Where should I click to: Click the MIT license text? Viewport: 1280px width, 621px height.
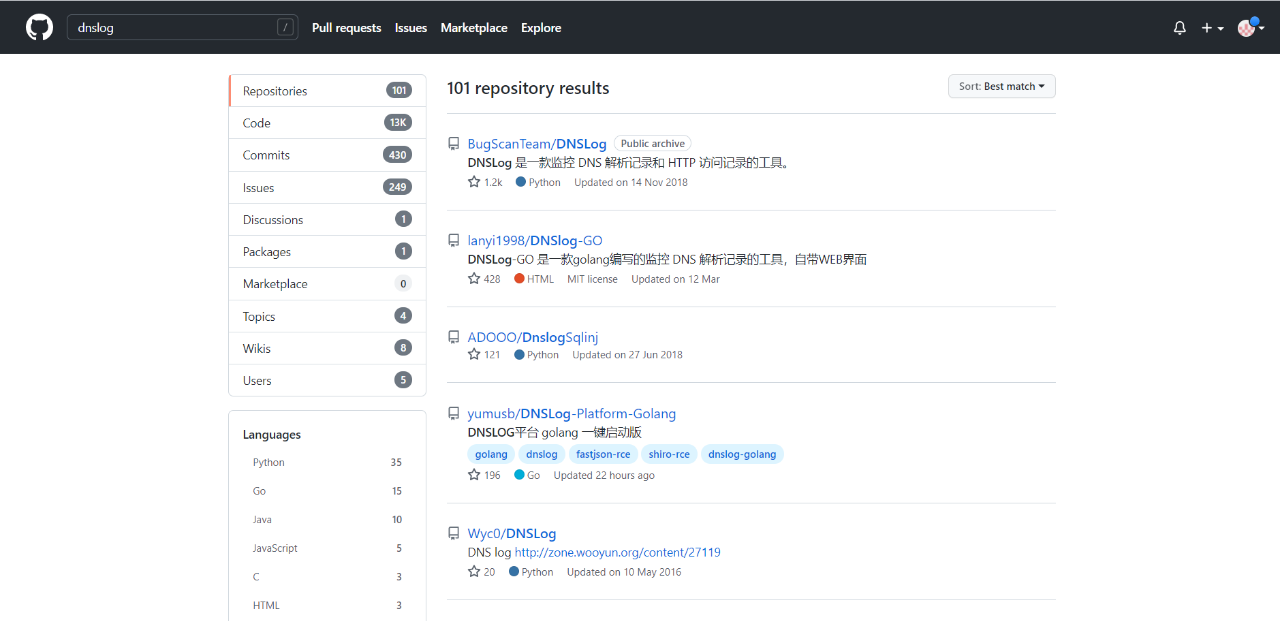click(593, 279)
